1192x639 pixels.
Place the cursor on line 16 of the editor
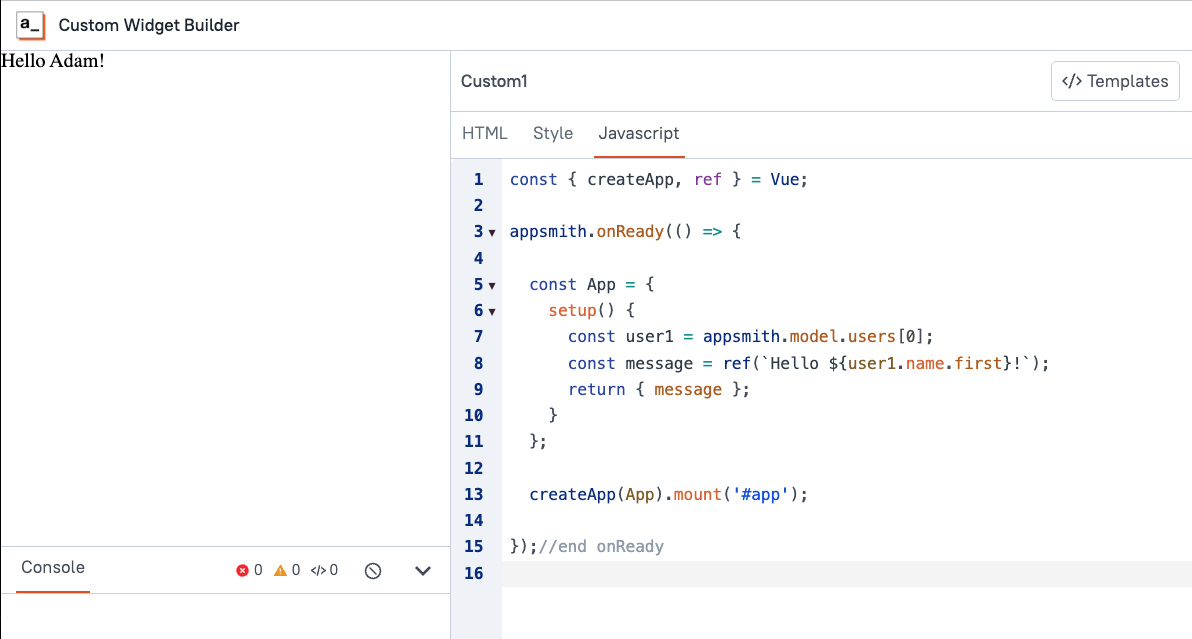tap(600, 573)
